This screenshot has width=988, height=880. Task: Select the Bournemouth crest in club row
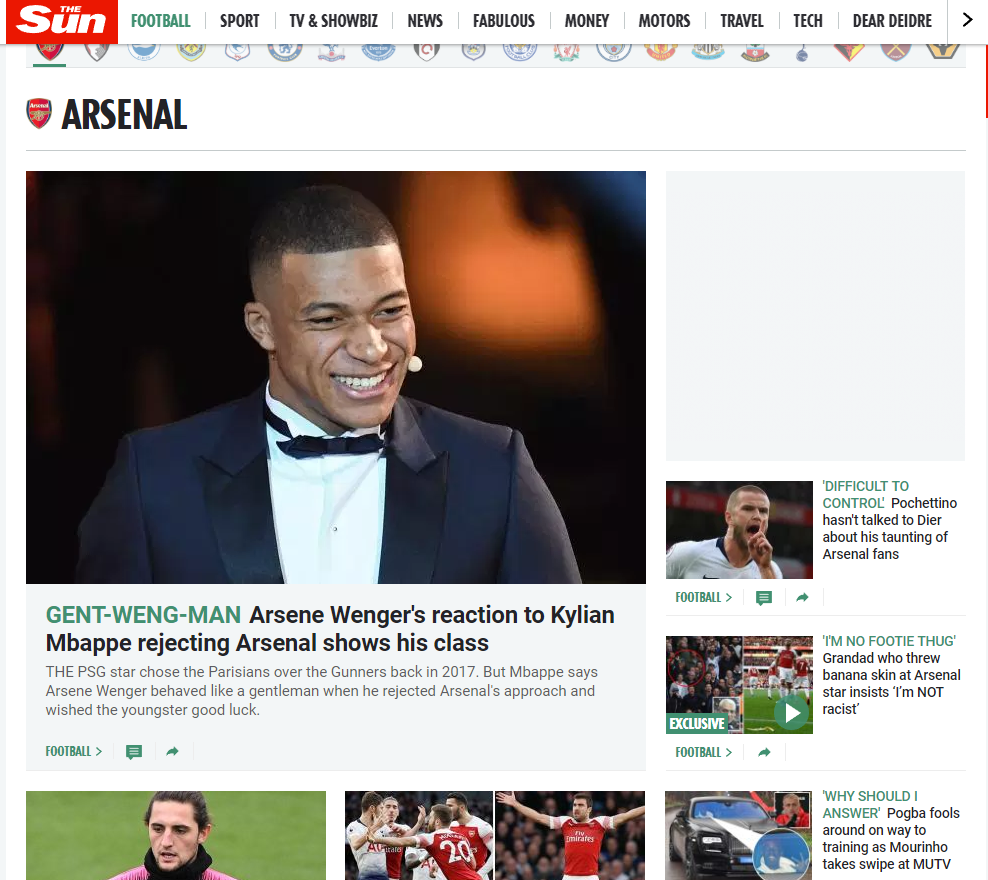coord(97,52)
